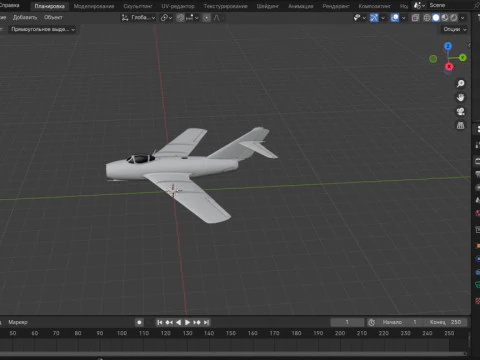Switch to Композитинг workspace tab
This screenshot has width=480, height=360.
[x=374, y=6]
